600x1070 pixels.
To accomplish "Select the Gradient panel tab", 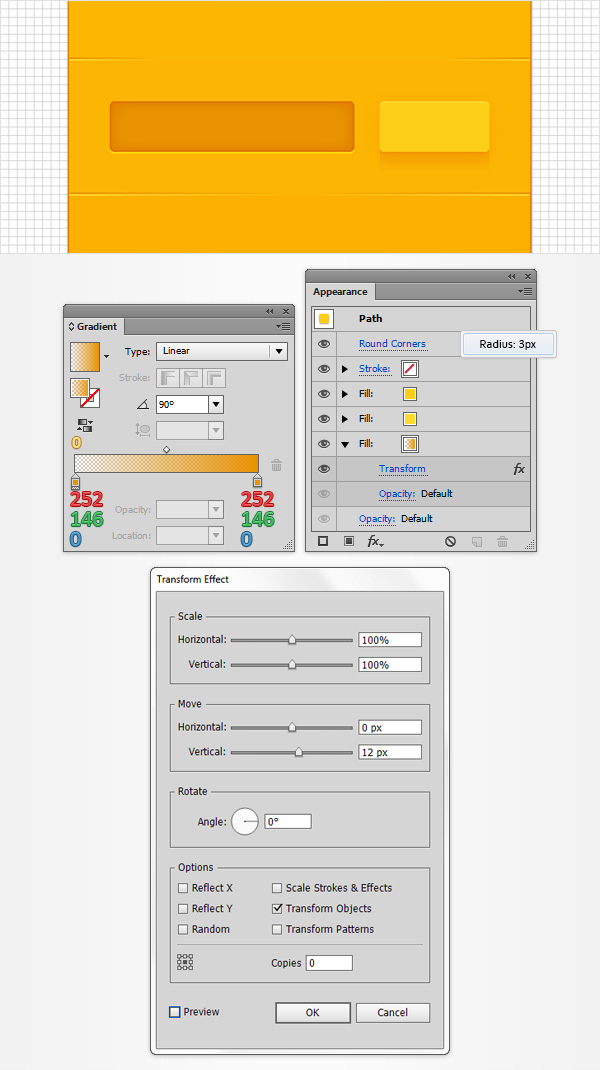I will (96, 326).
